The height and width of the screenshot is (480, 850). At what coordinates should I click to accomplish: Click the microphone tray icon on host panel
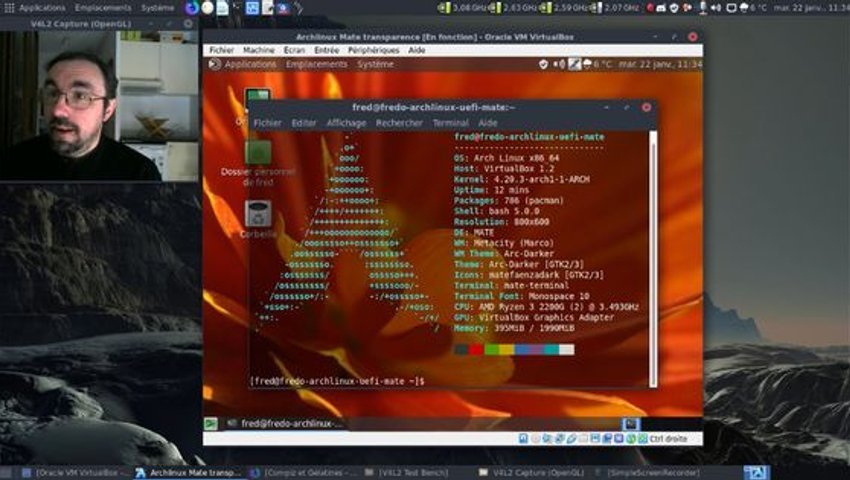(703, 8)
